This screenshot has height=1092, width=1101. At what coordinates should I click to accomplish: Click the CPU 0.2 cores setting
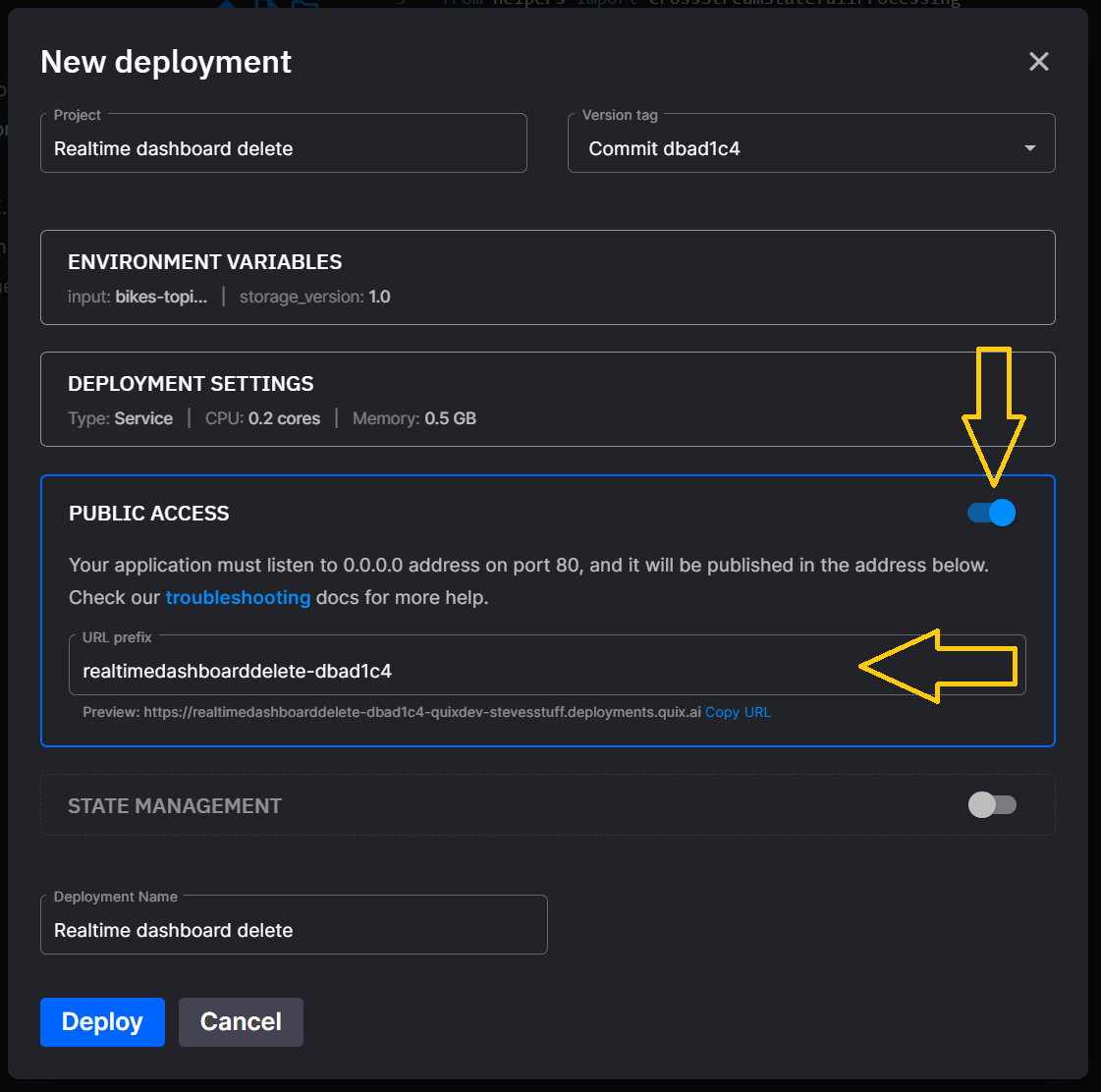(262, 418)
